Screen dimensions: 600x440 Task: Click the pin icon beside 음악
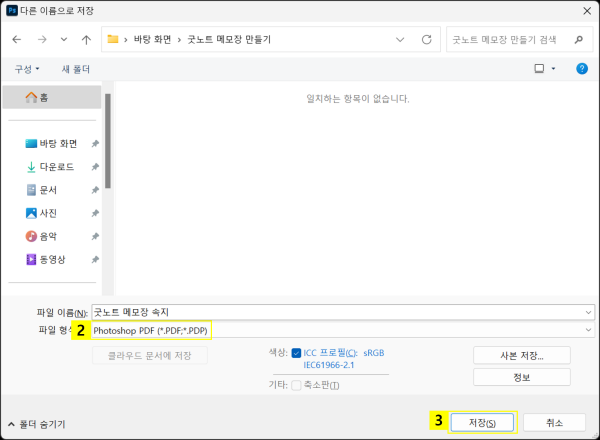point(95,236)
